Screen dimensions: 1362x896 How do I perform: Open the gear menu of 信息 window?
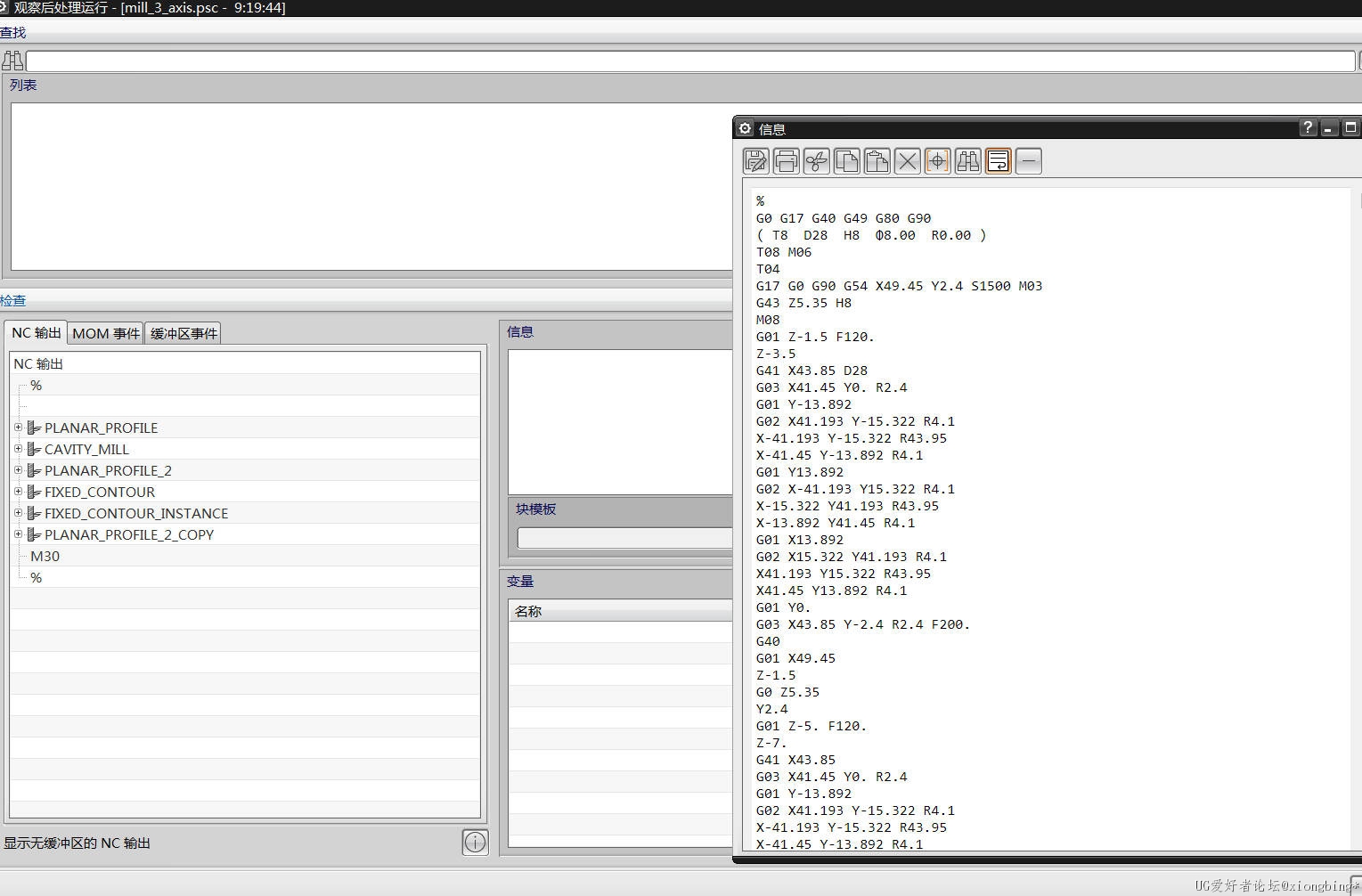click(746, 128)
